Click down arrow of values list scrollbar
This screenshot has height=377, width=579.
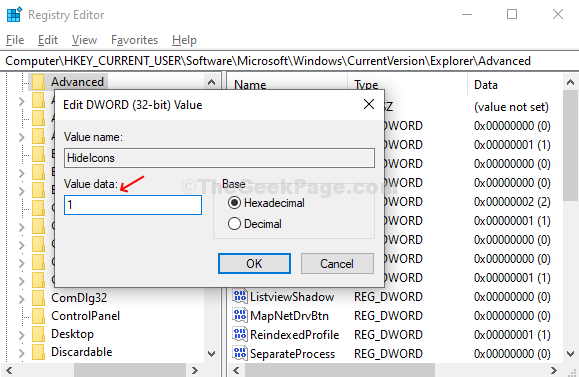click(571, 354)
